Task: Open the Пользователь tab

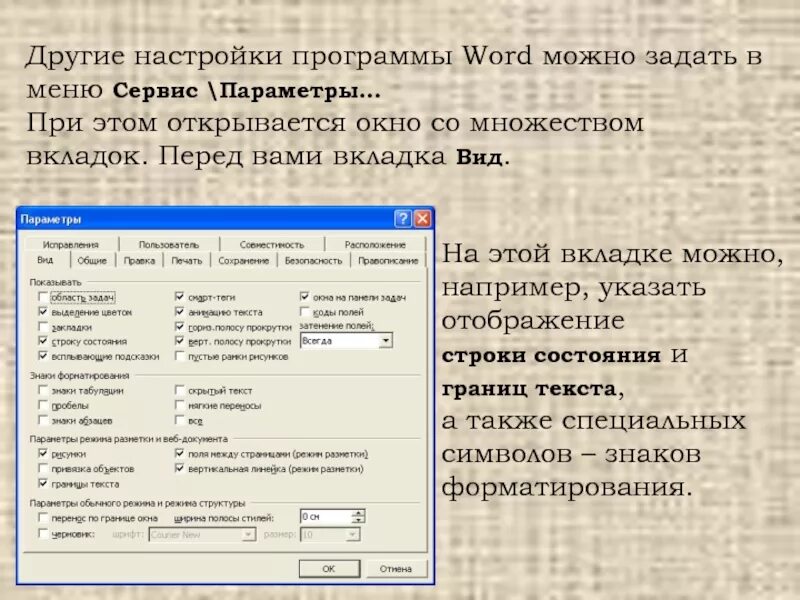Action: 169,245
